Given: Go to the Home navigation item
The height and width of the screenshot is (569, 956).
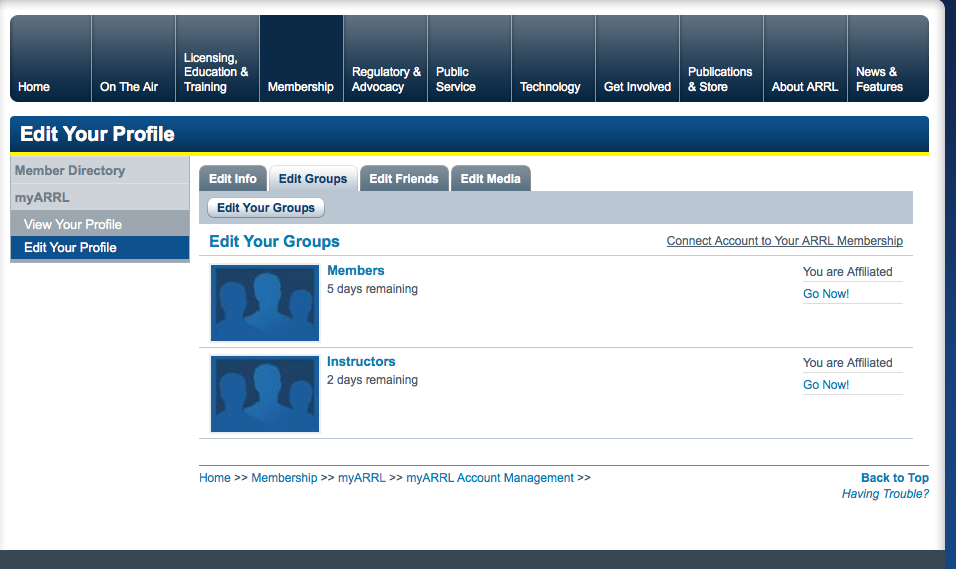Looking at the screenshot, I should tap(51, 59).
